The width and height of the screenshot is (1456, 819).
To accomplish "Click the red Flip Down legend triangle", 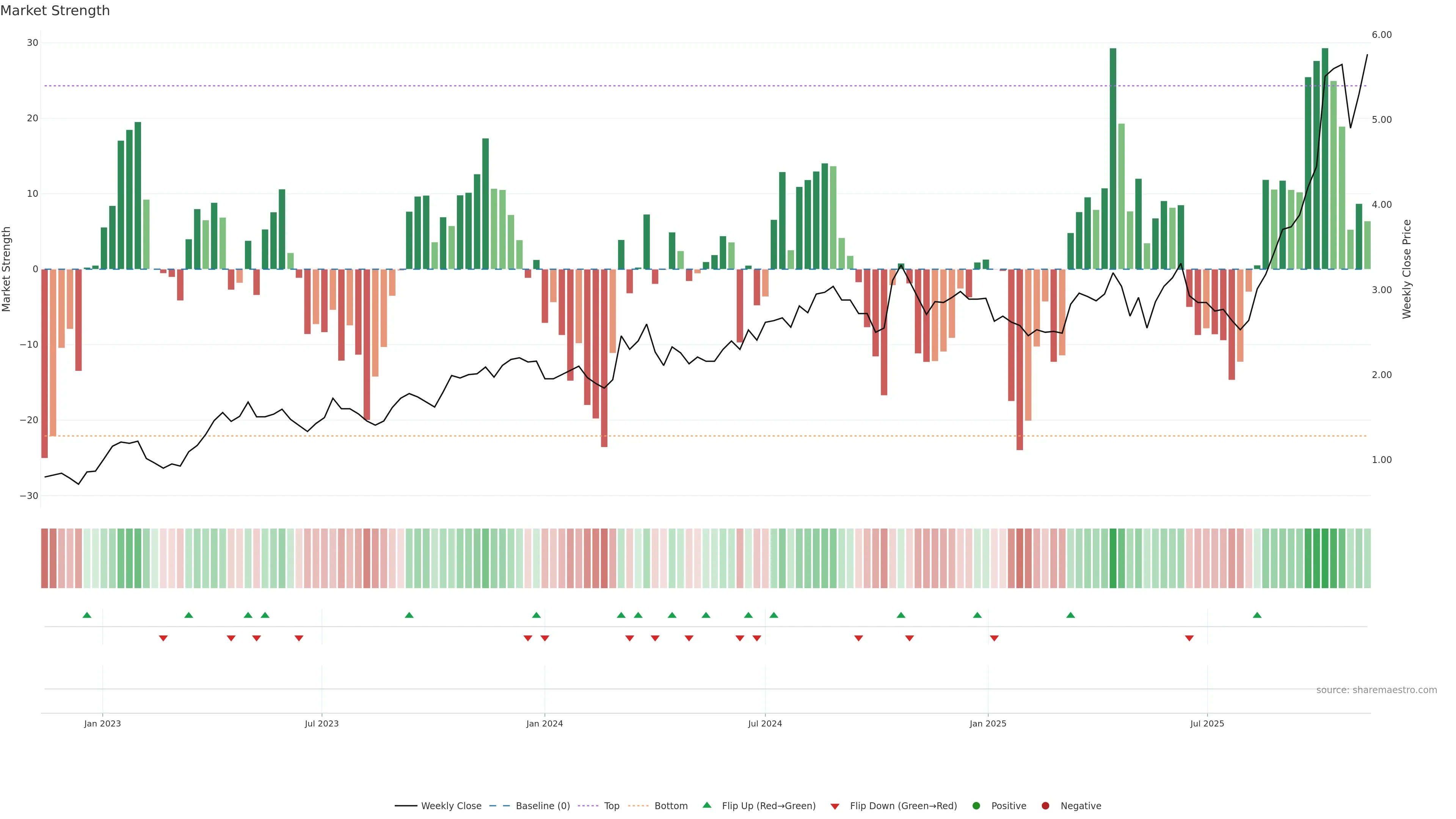I will click(x=835, y=806).
